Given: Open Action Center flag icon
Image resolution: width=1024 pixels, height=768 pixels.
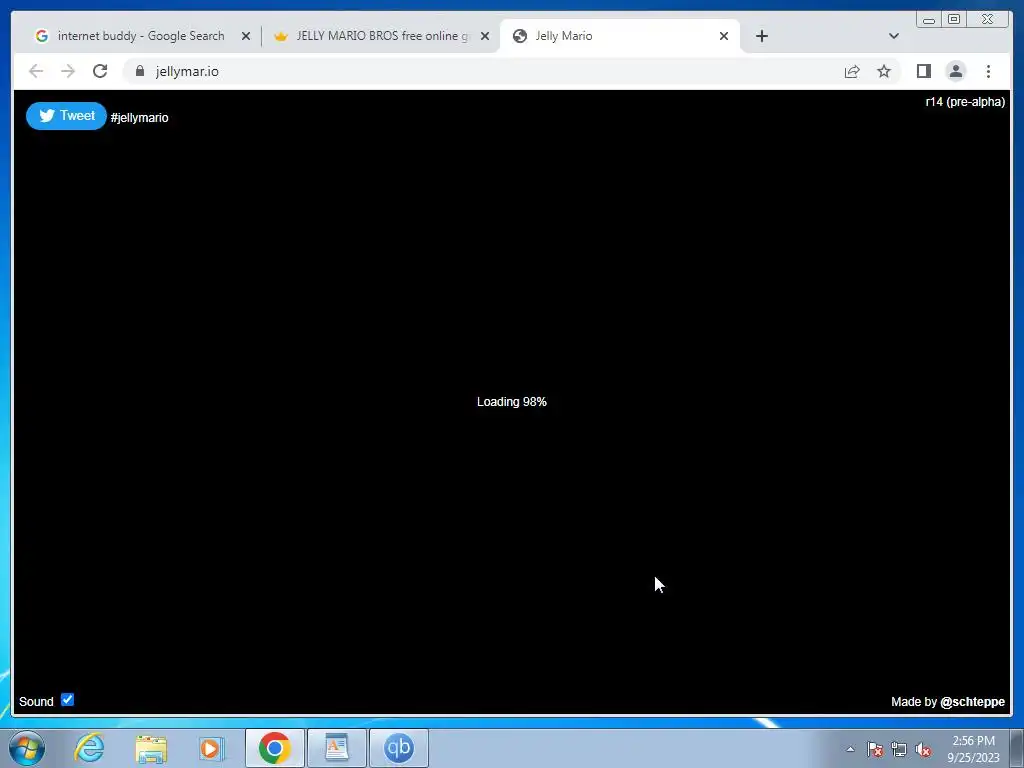Looking at the screenshot, I should tap(875, 749).
